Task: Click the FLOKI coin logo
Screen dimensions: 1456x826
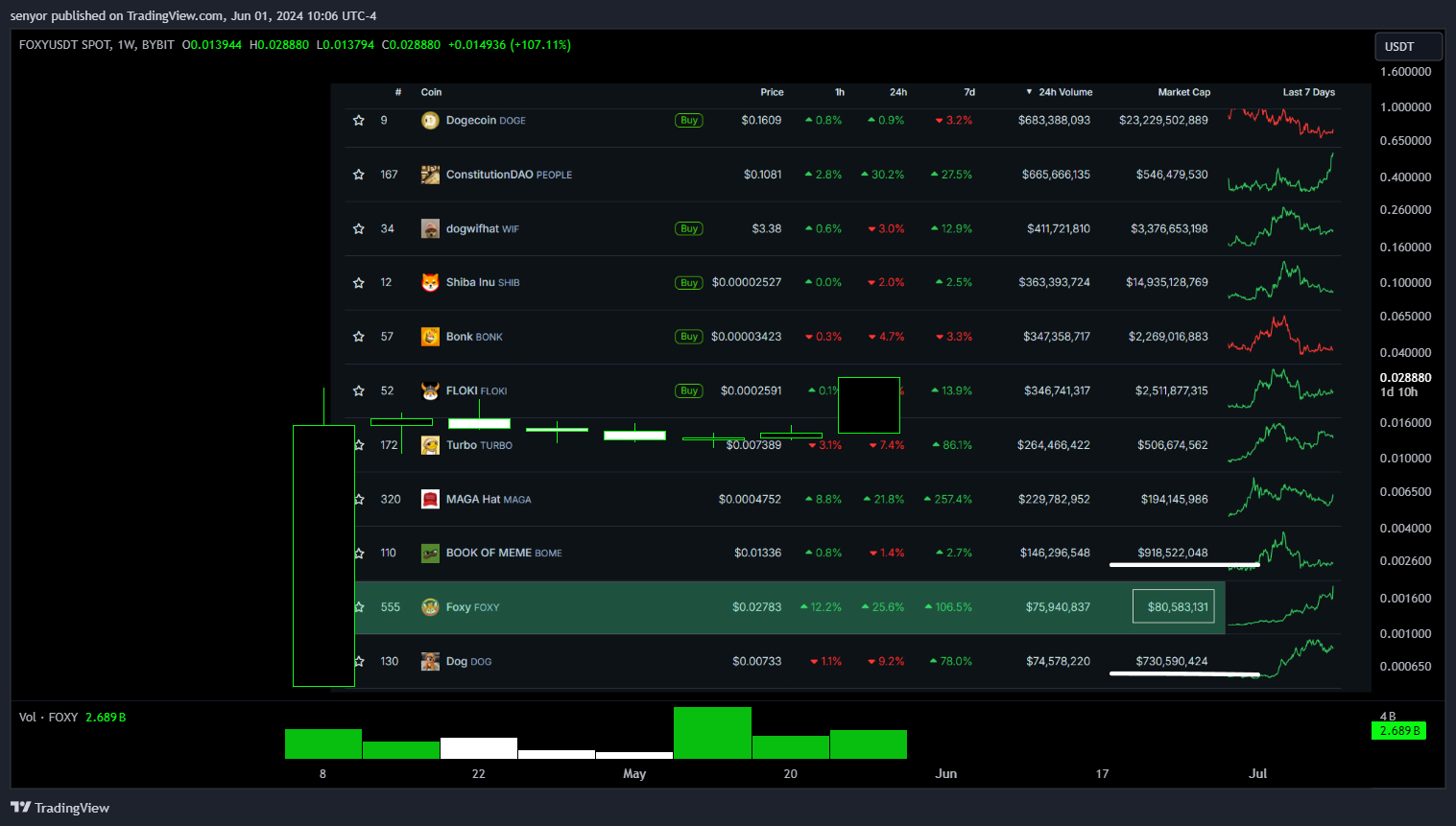Action: 430,391
